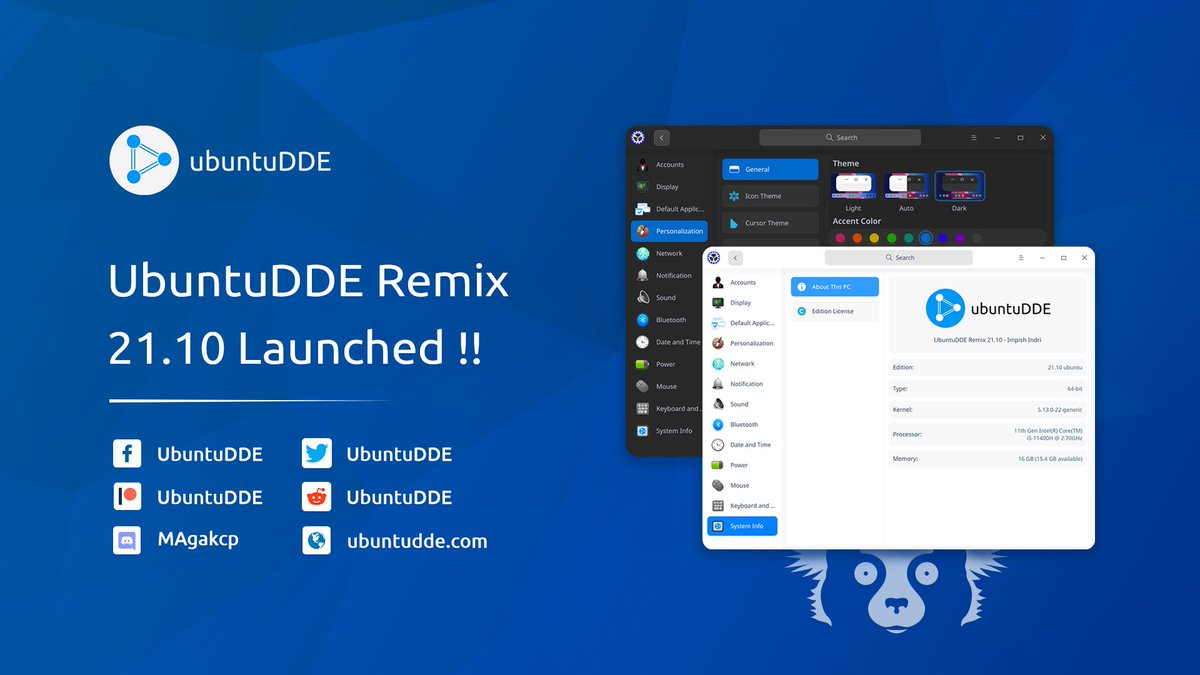Open Mouse settings in the dark window
Image resolution: width=1200 pixels, height=675 pixels.
click(x=668, y=386)
